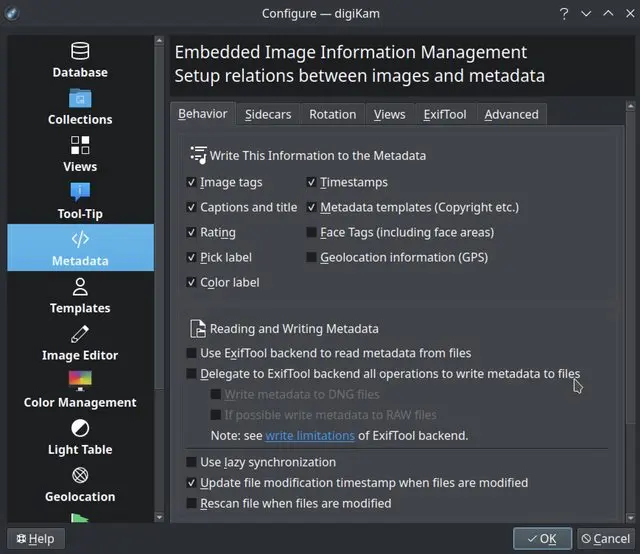640x554 pixels.
Task: Enable Face Tags (including face areas)
Action: (x=311, y=232)
